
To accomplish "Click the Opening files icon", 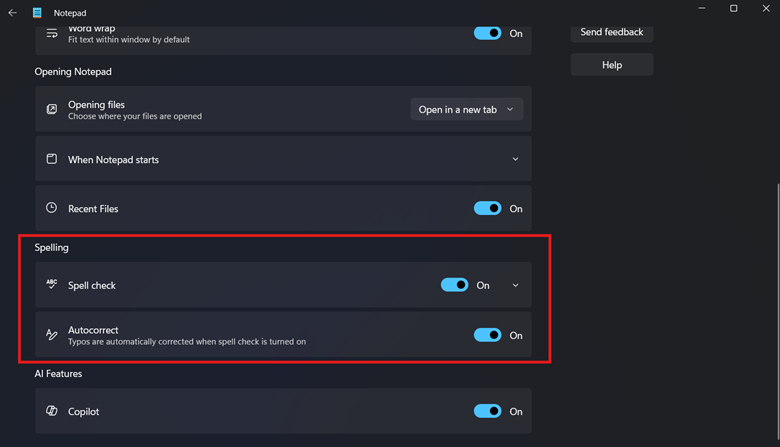I will click(52, 109).
